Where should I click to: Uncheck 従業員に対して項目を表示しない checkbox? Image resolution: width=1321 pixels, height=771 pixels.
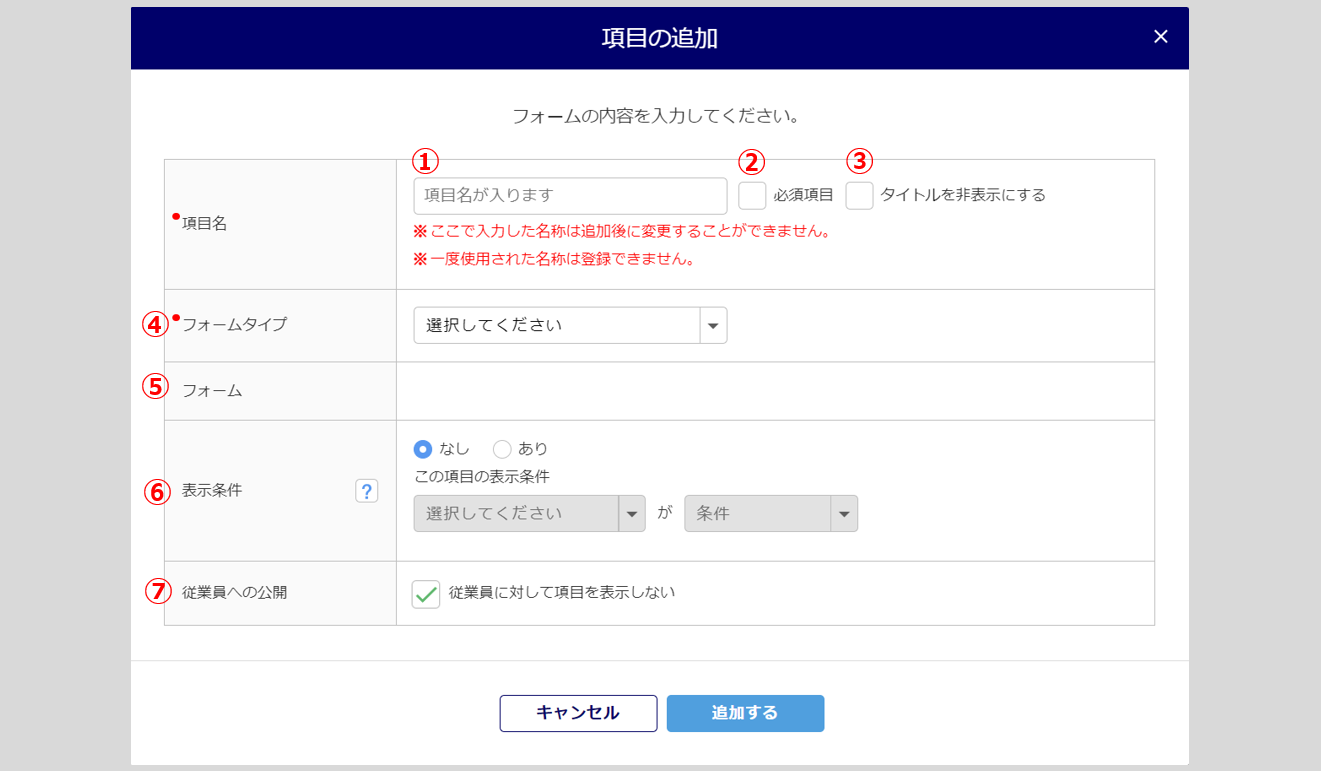pyautogui.click(x=426, y=594)
